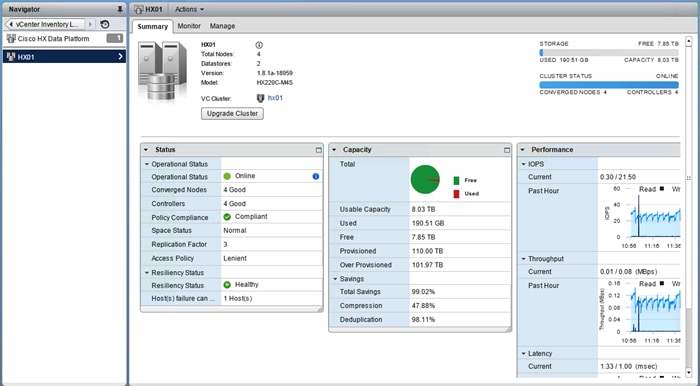
Task: Collapse the Capacity panel
Action: pos(334,150)
